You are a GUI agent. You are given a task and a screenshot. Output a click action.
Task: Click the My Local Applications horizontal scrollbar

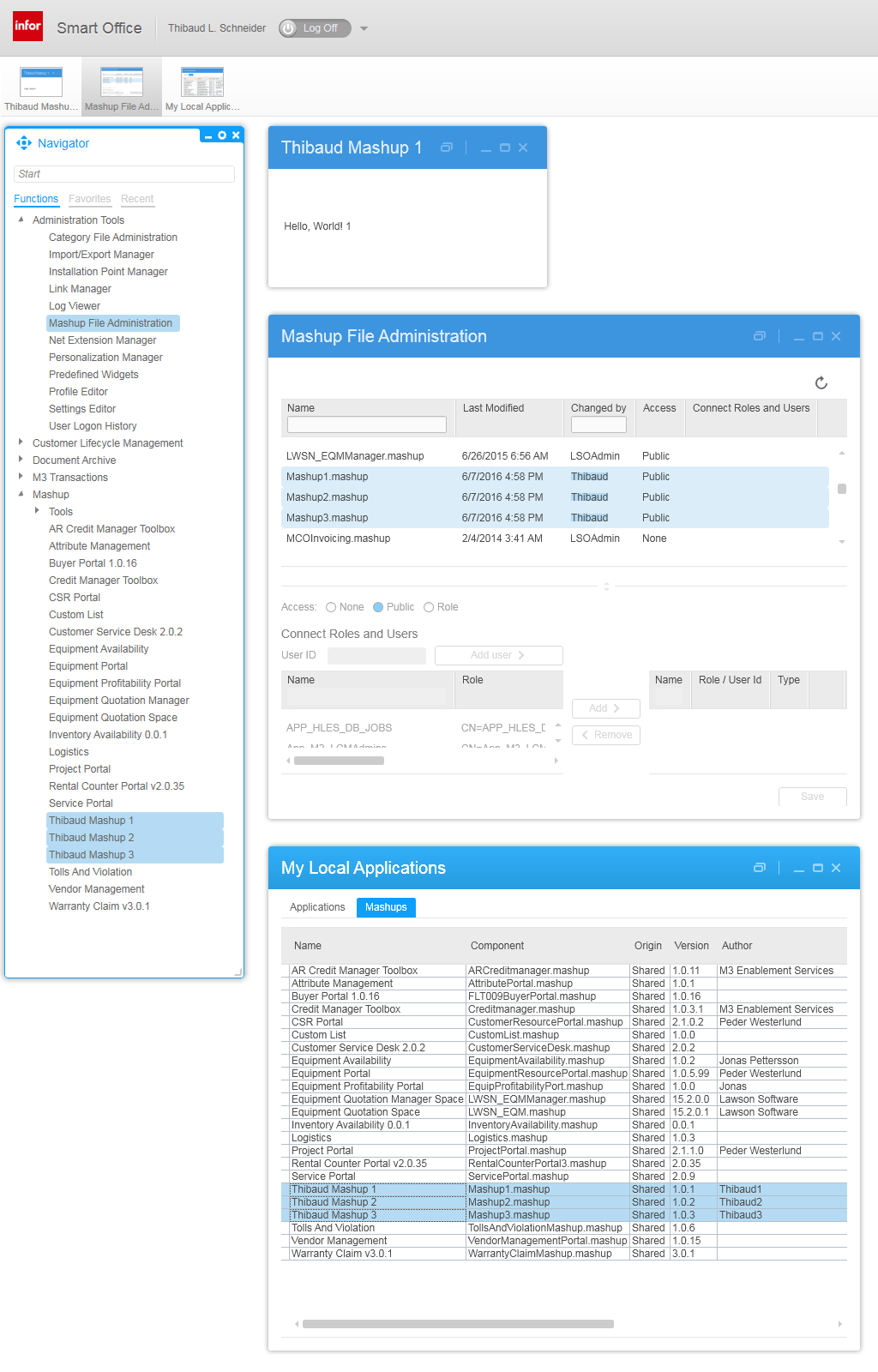click(458, 1324)
